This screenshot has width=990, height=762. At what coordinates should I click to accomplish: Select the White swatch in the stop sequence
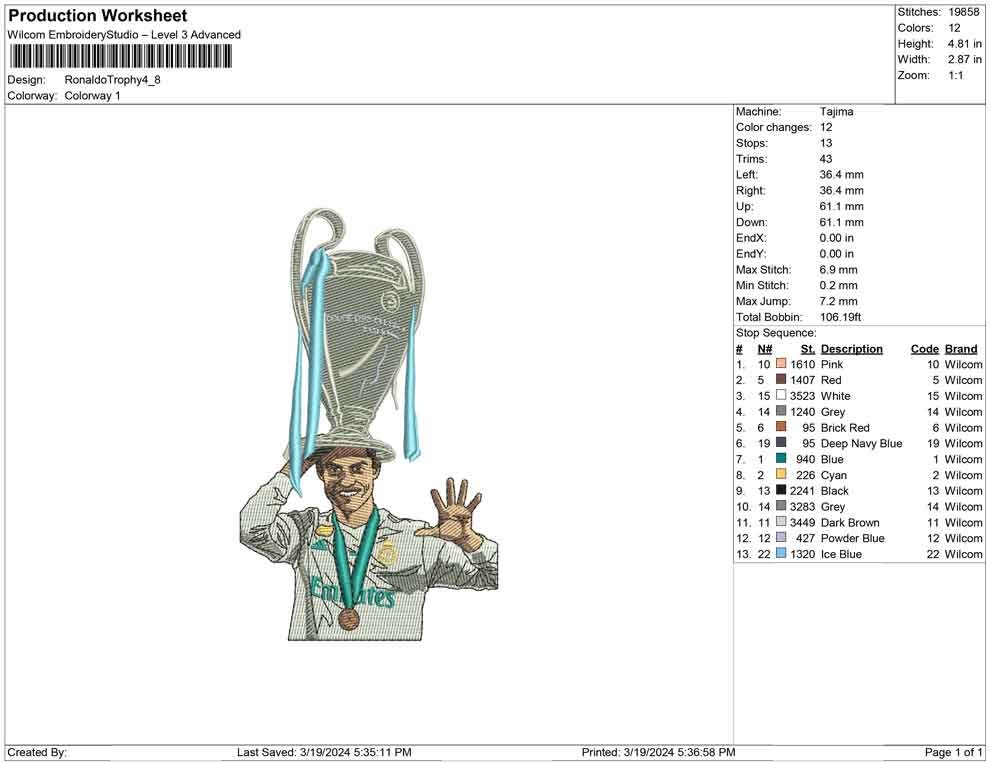tap(779, 396)
